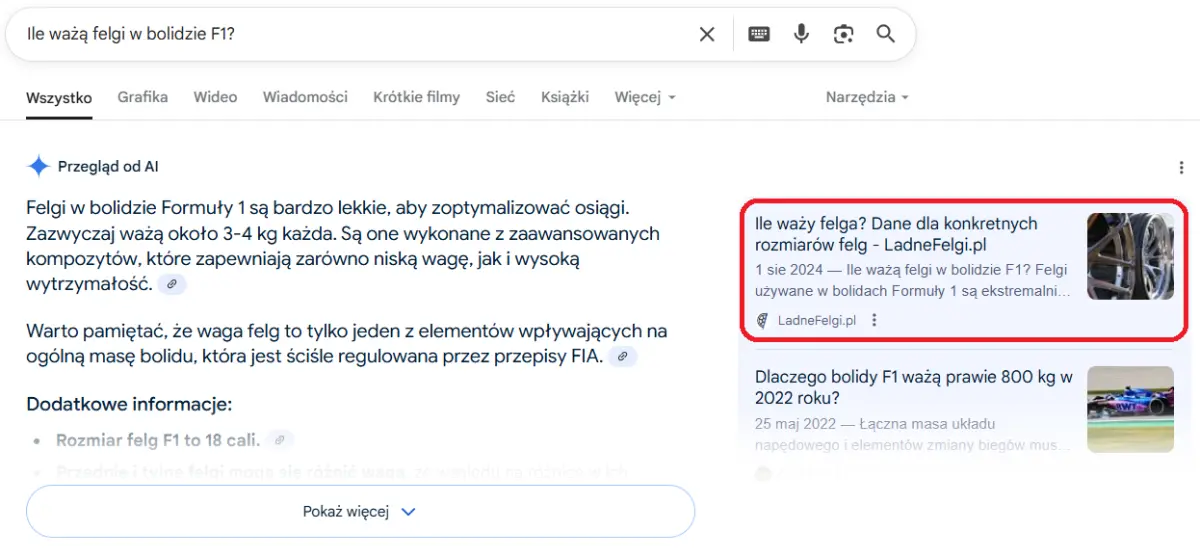Open the on-screen keyboard icon
This screenshot has height=557, width=1200.
click(x=759, y=34)
